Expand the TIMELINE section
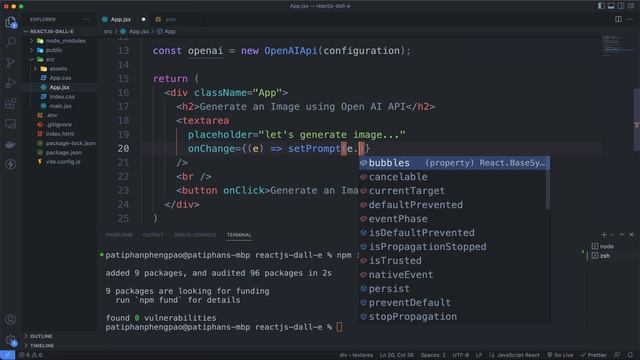 (42, 345)
